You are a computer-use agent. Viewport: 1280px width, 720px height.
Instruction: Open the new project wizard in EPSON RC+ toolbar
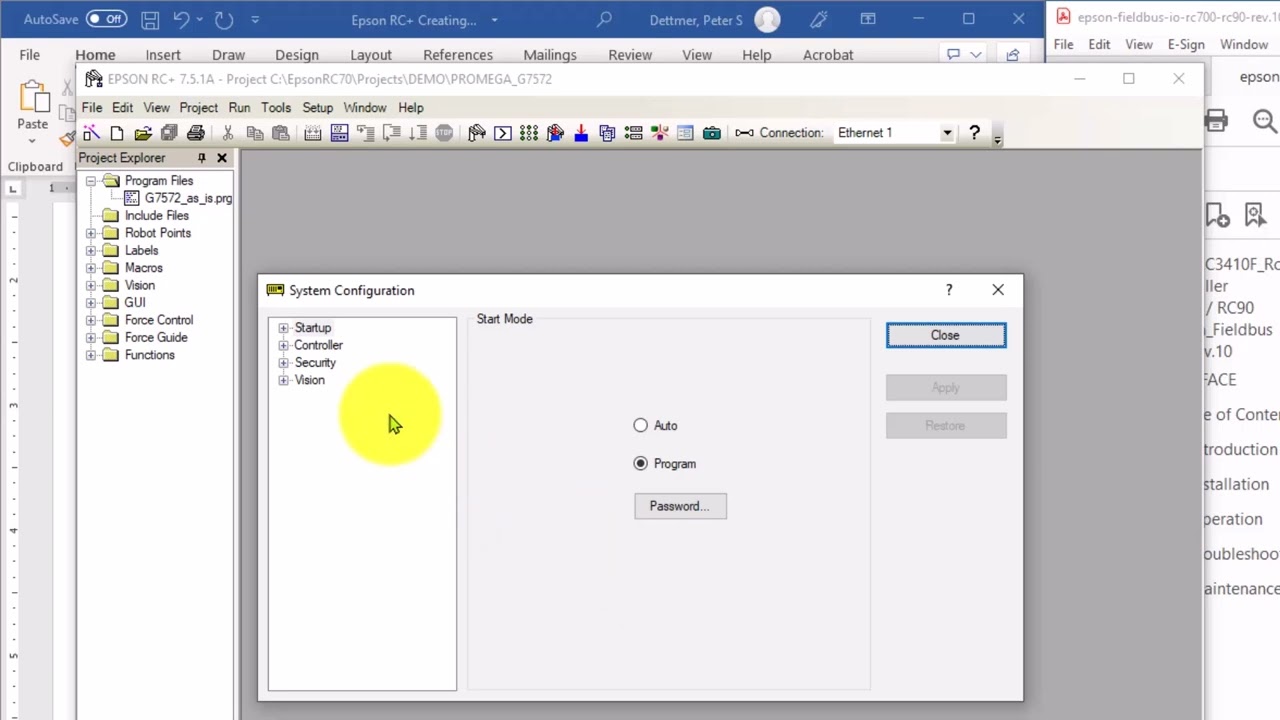(x=91, y=133)
